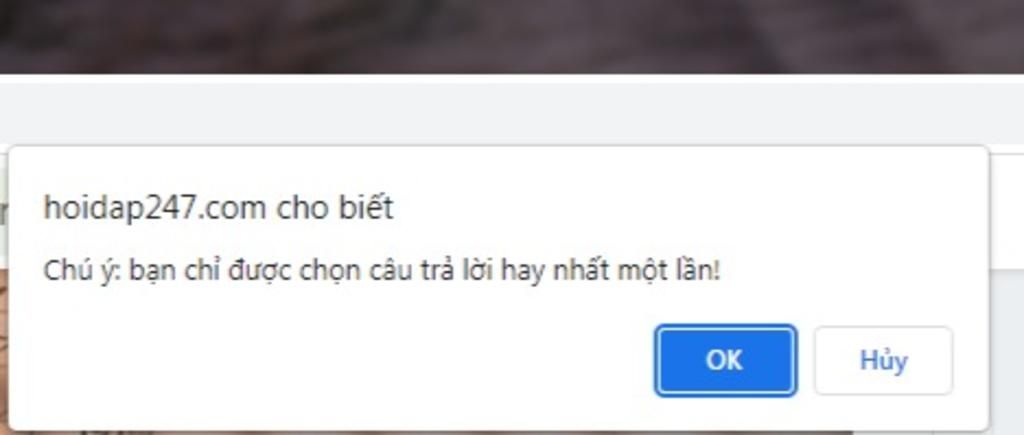This screenshot has height=435, width=1024.
Task: Cancel the dialog with the Hủy button
Action: (x=884, y=361)
